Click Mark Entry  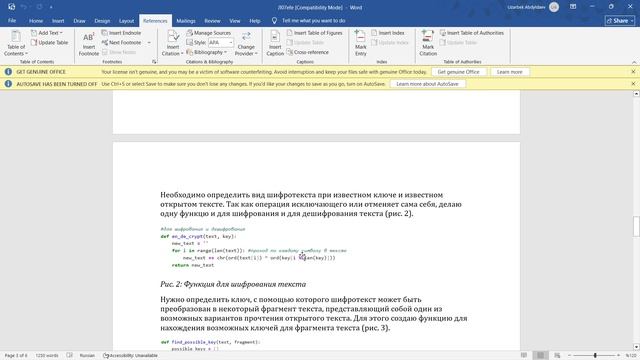coord(361,43)
